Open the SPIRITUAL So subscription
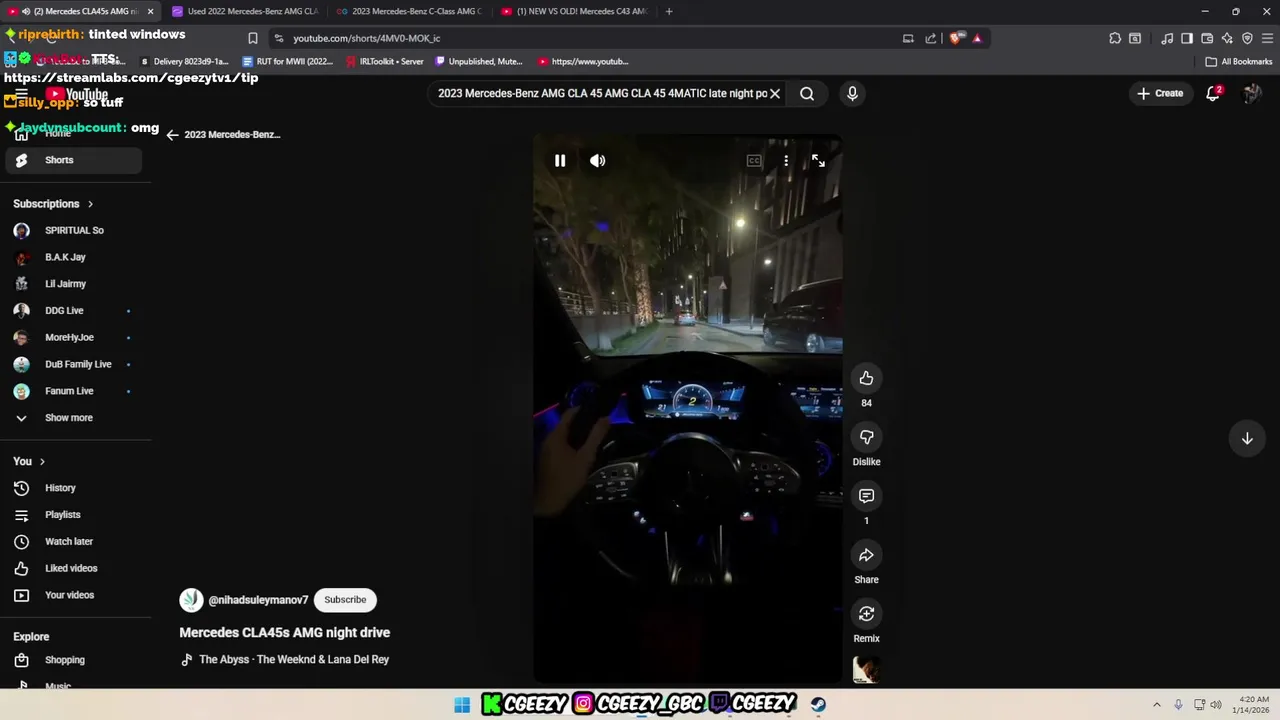 pos(73,231)
